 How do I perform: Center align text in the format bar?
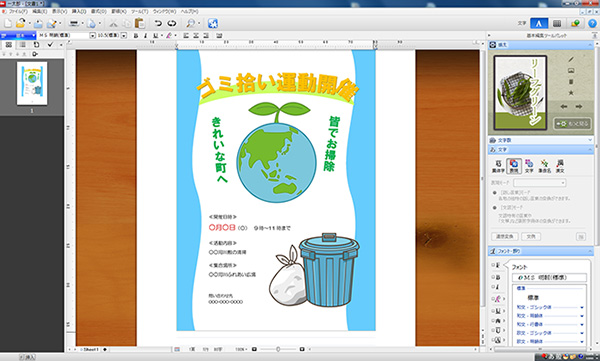[x=196, y=36]
